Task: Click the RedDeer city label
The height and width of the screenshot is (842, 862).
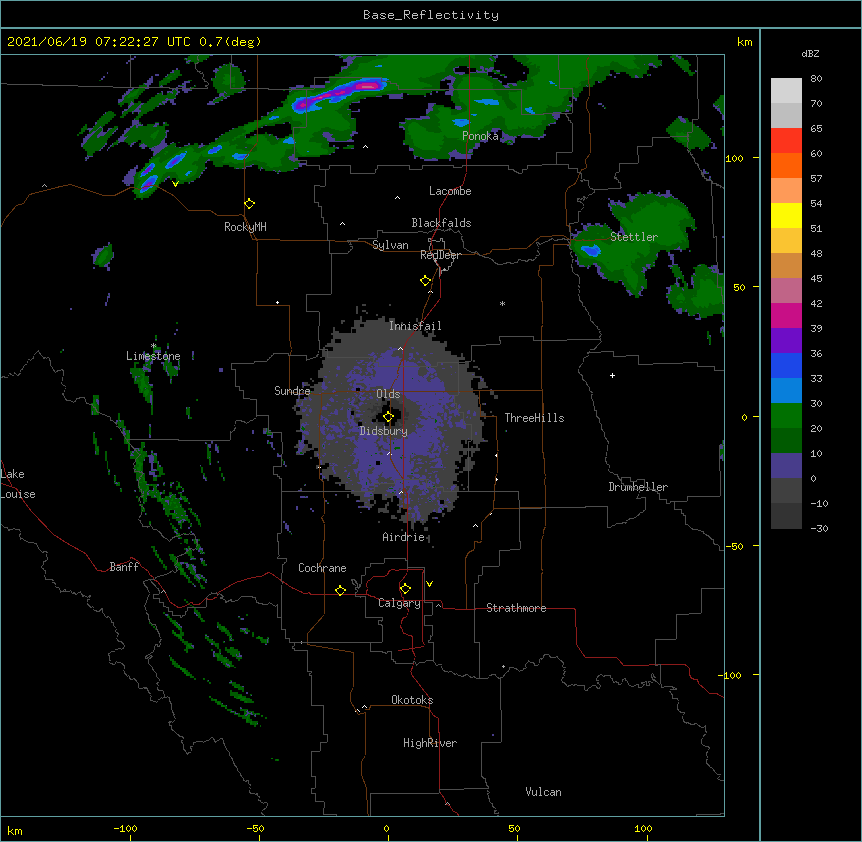Action: (440, 255)
